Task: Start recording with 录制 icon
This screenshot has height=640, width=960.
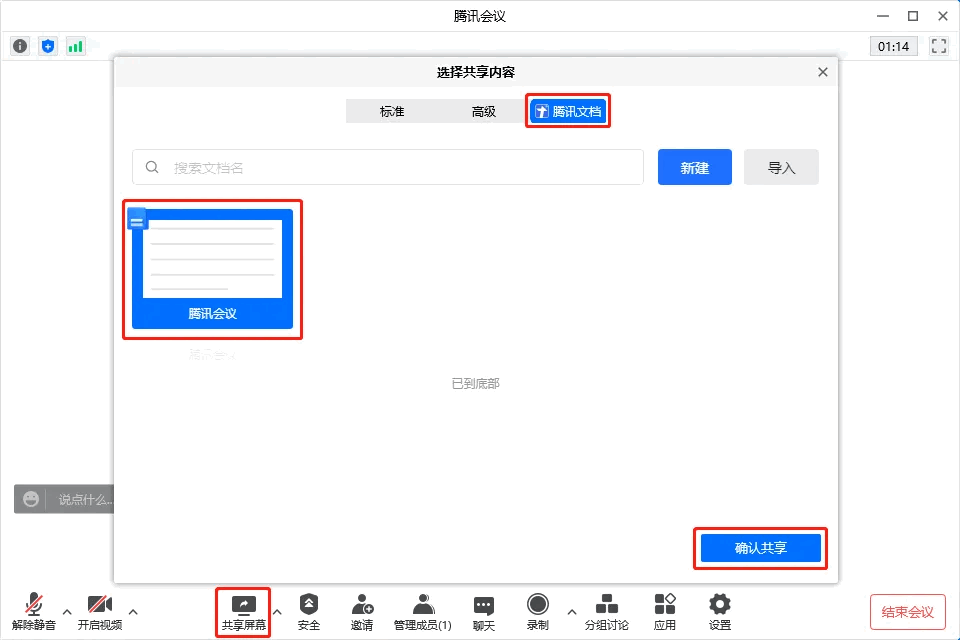Action: [x=538, y=612]
